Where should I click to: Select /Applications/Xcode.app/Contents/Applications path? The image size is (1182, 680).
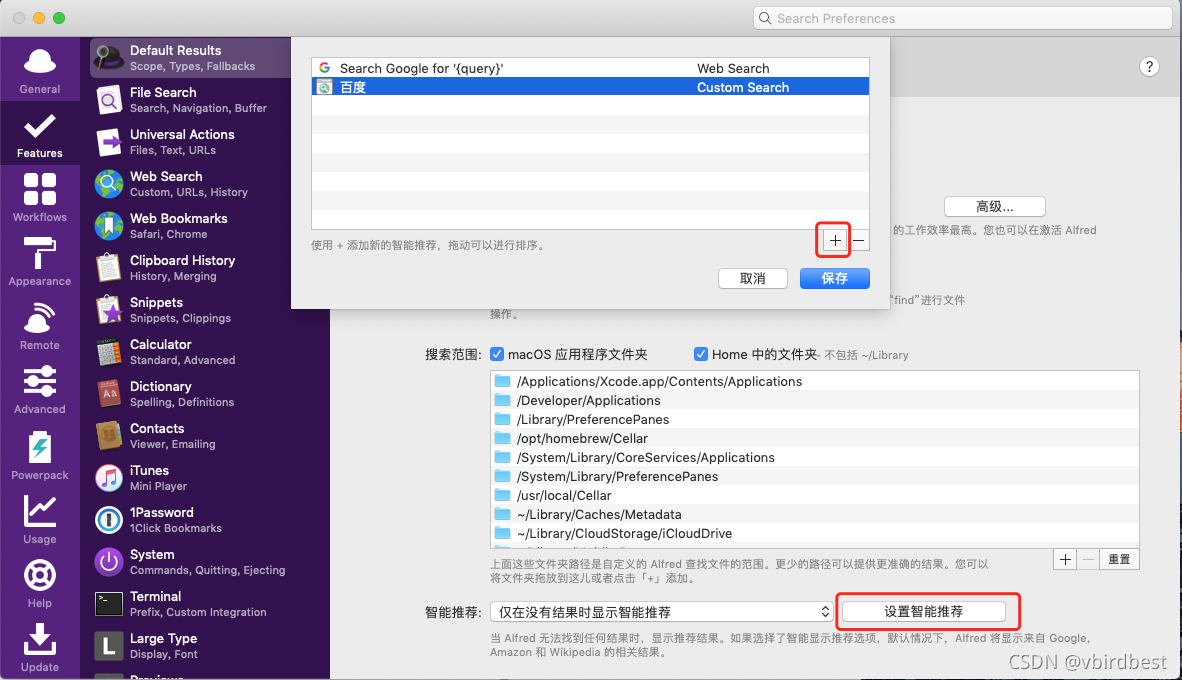click(815, 381)
